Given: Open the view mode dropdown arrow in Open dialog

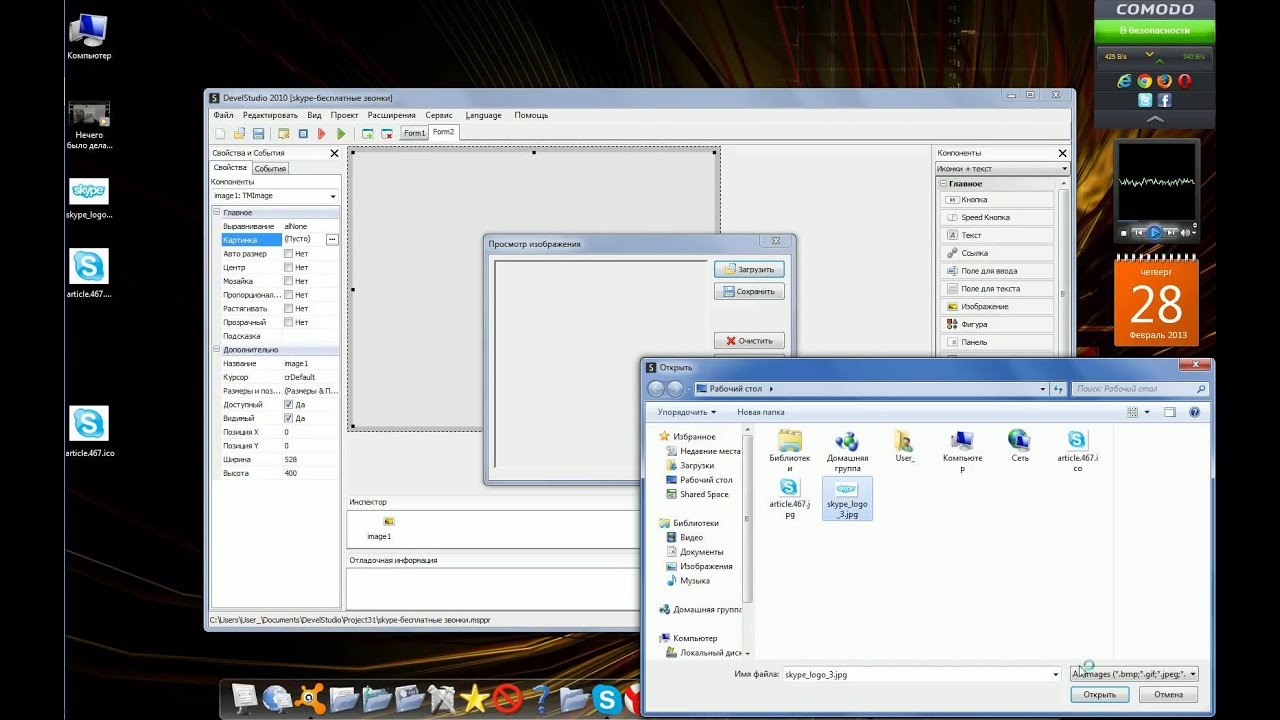Looking at the screenshot, I should pos(1147,412).
